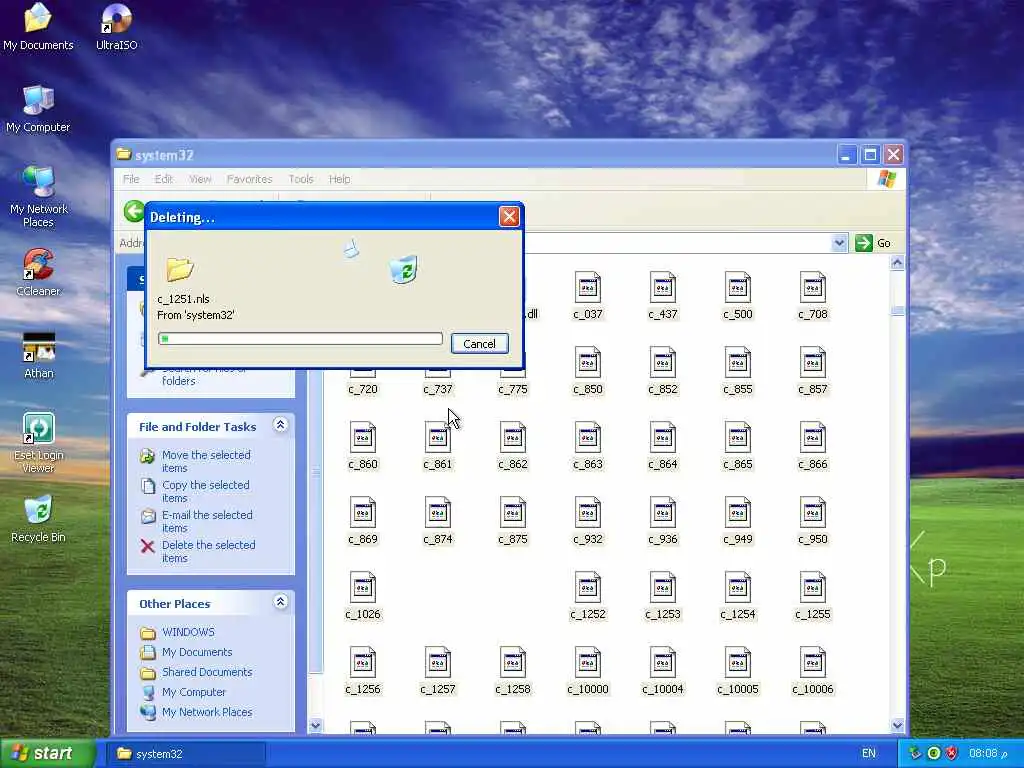Click the red shield tray icon
The width and height of the screenshot is (1024, 768).
(952, 754)
